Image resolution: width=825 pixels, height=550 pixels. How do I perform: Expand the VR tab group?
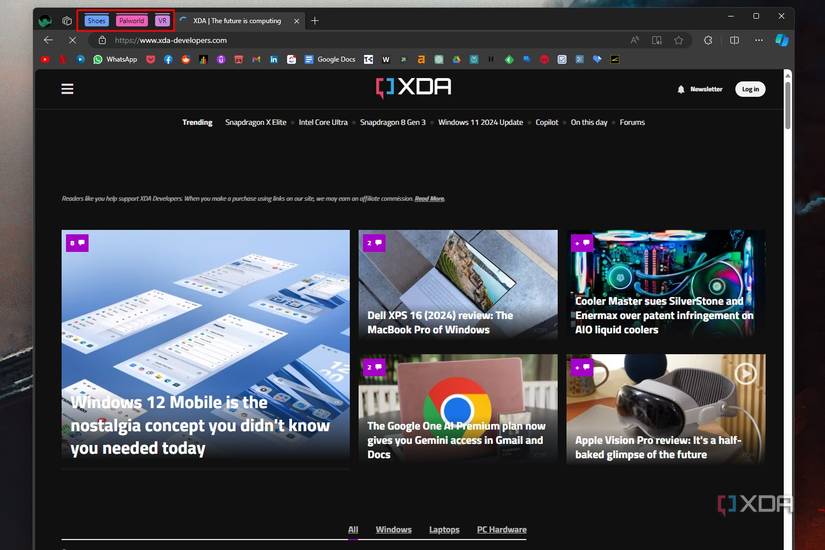162,21
